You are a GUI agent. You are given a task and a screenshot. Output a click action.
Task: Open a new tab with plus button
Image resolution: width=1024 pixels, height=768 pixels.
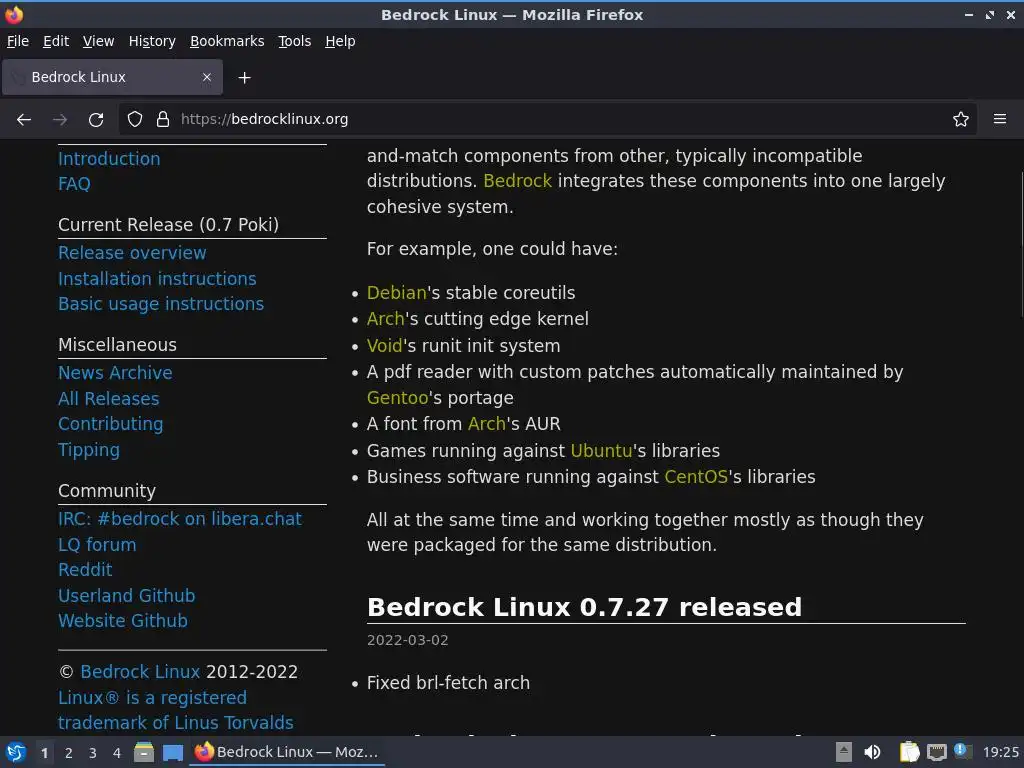click(x=244, y=78)
